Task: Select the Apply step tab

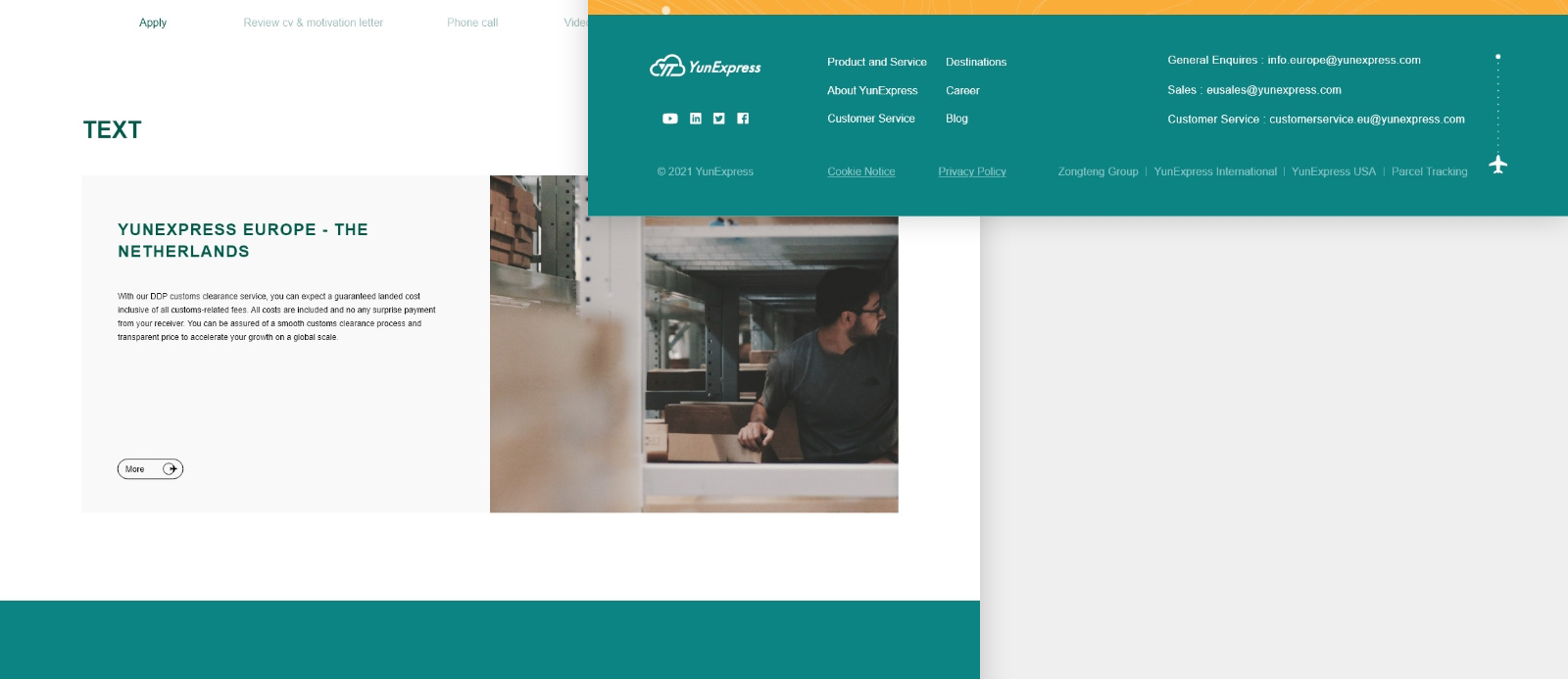Action: 153,23
